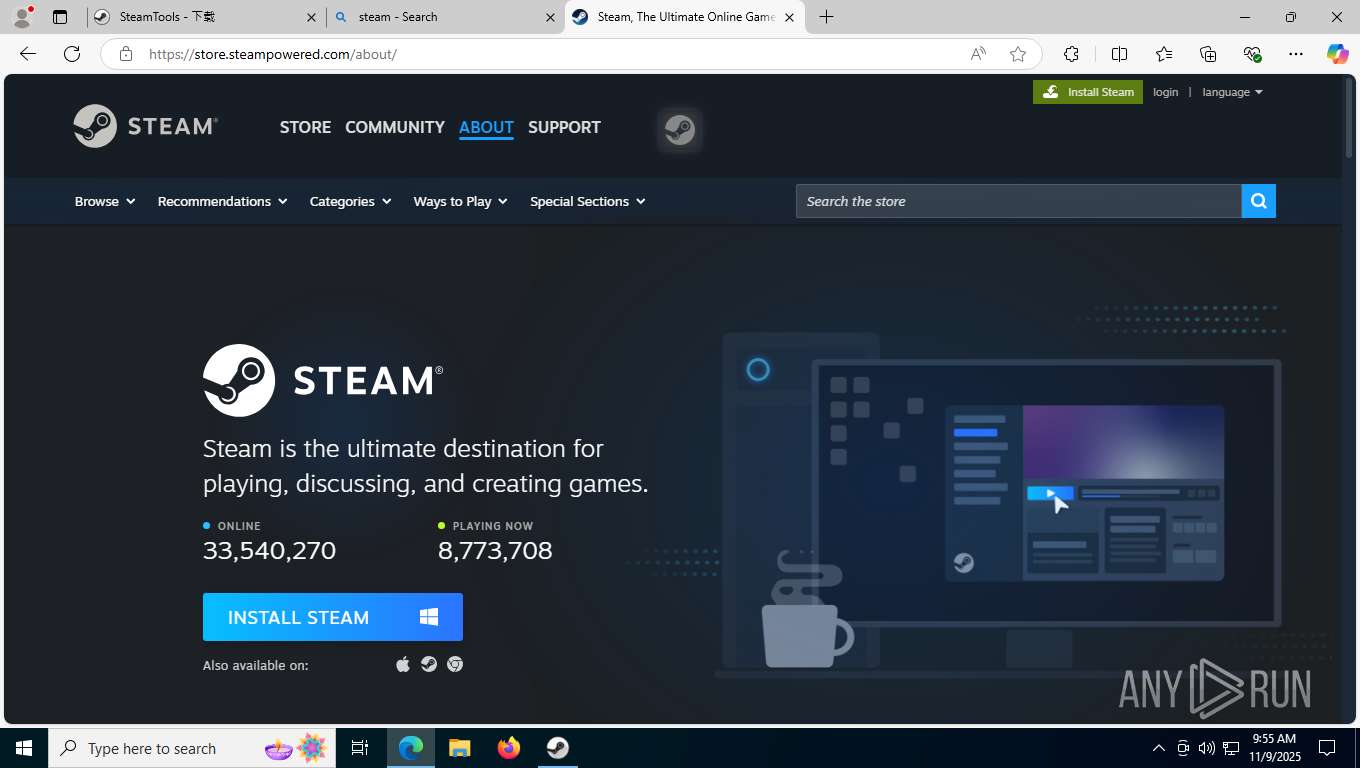
Task: Open the Windows Start button
Action: [24, 748]
